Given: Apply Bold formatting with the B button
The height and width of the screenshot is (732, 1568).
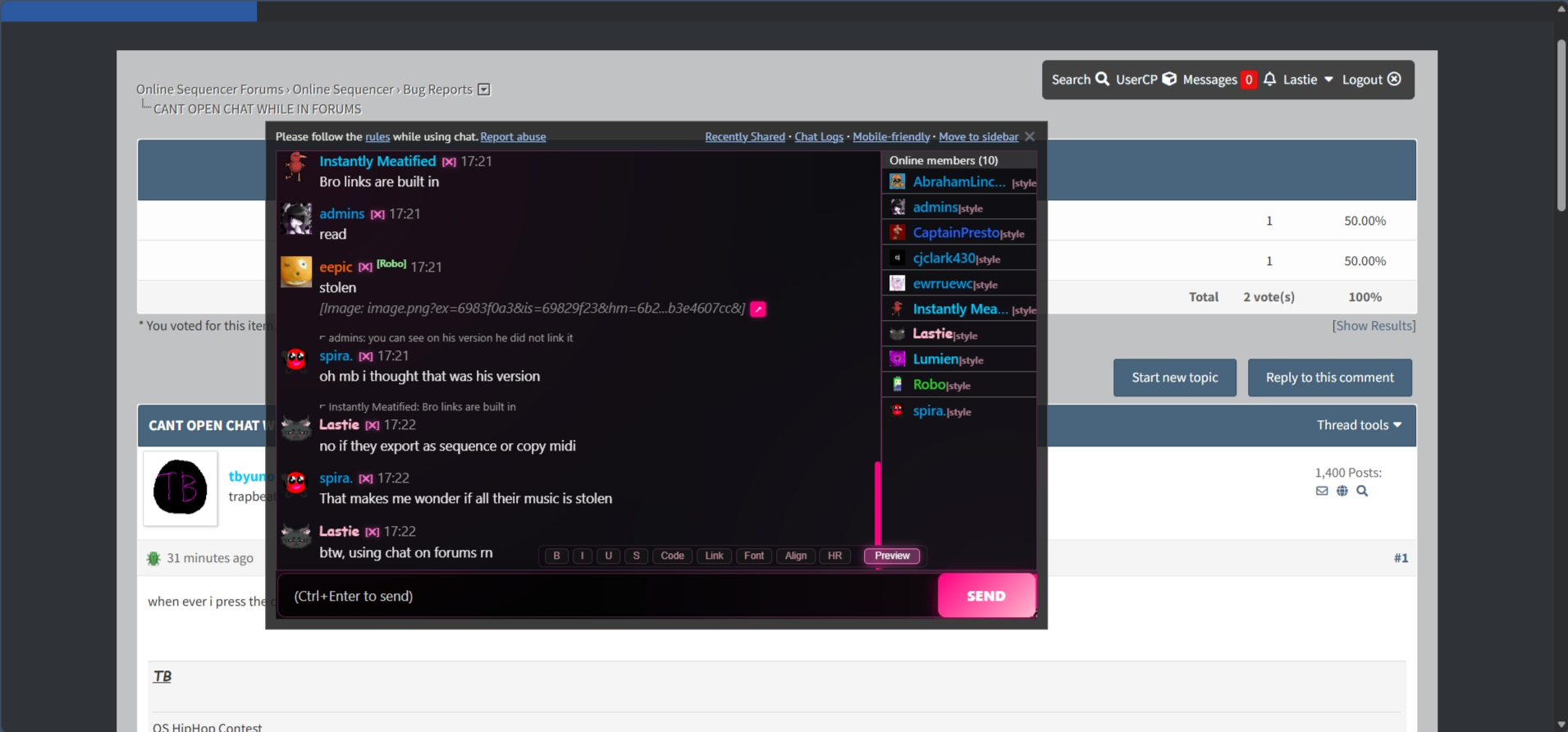Looking at the screenshot, I should (556, 556).
